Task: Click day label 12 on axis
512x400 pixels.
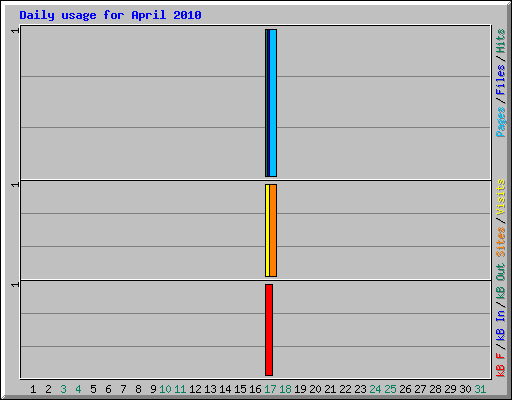Action: click(195, 389)
